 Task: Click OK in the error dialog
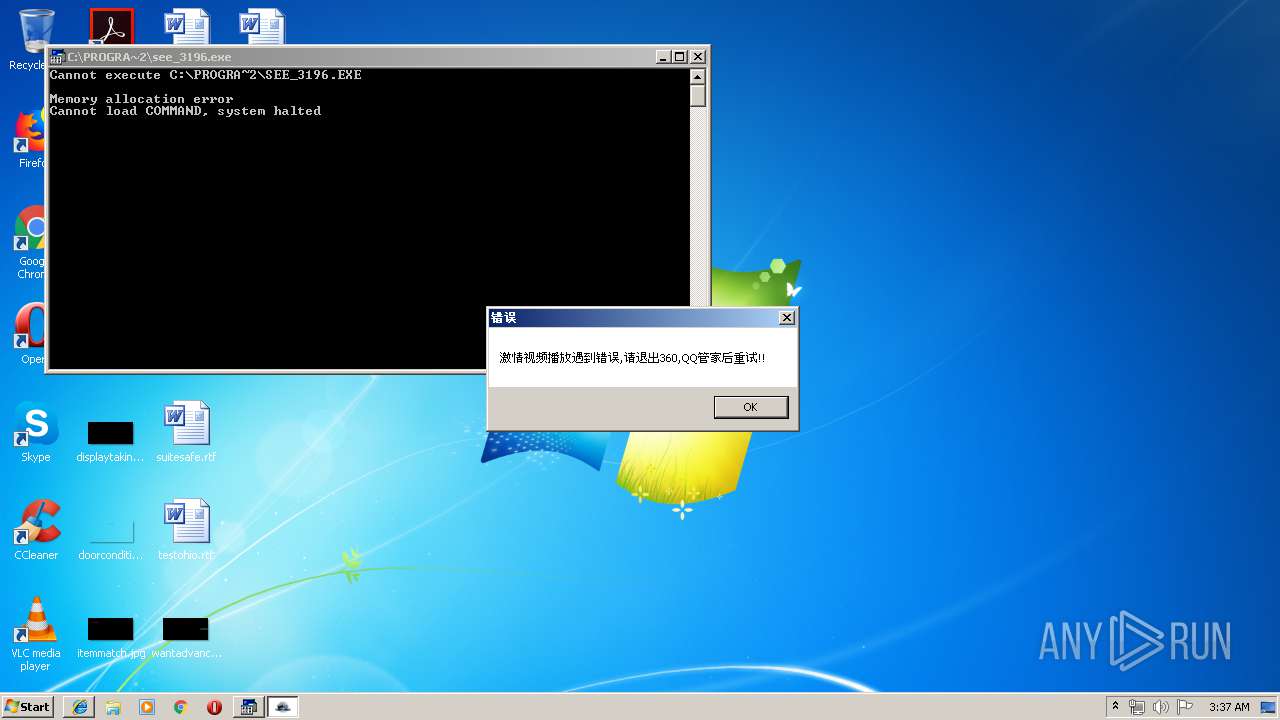(751, 407)
